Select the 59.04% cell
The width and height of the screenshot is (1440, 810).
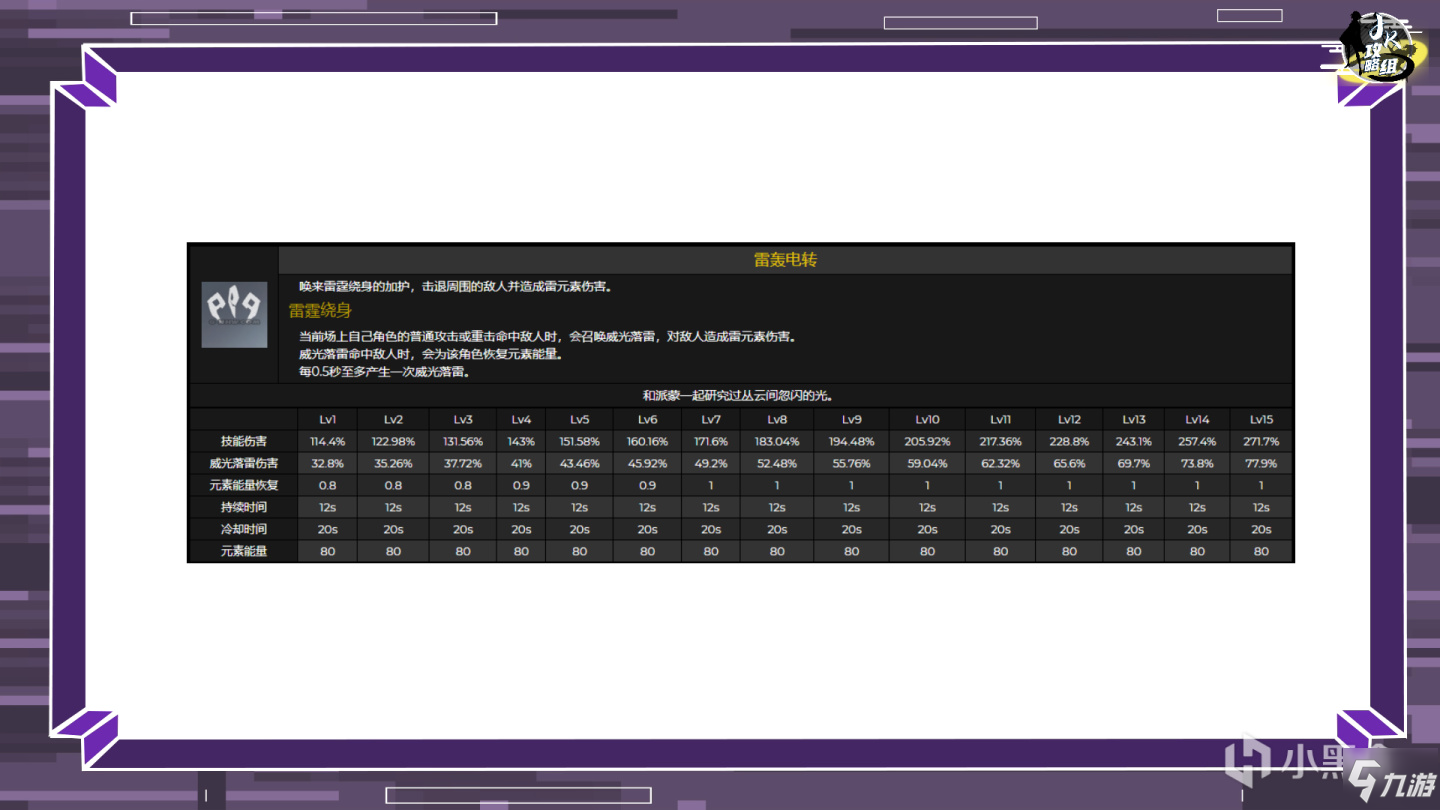927,463
